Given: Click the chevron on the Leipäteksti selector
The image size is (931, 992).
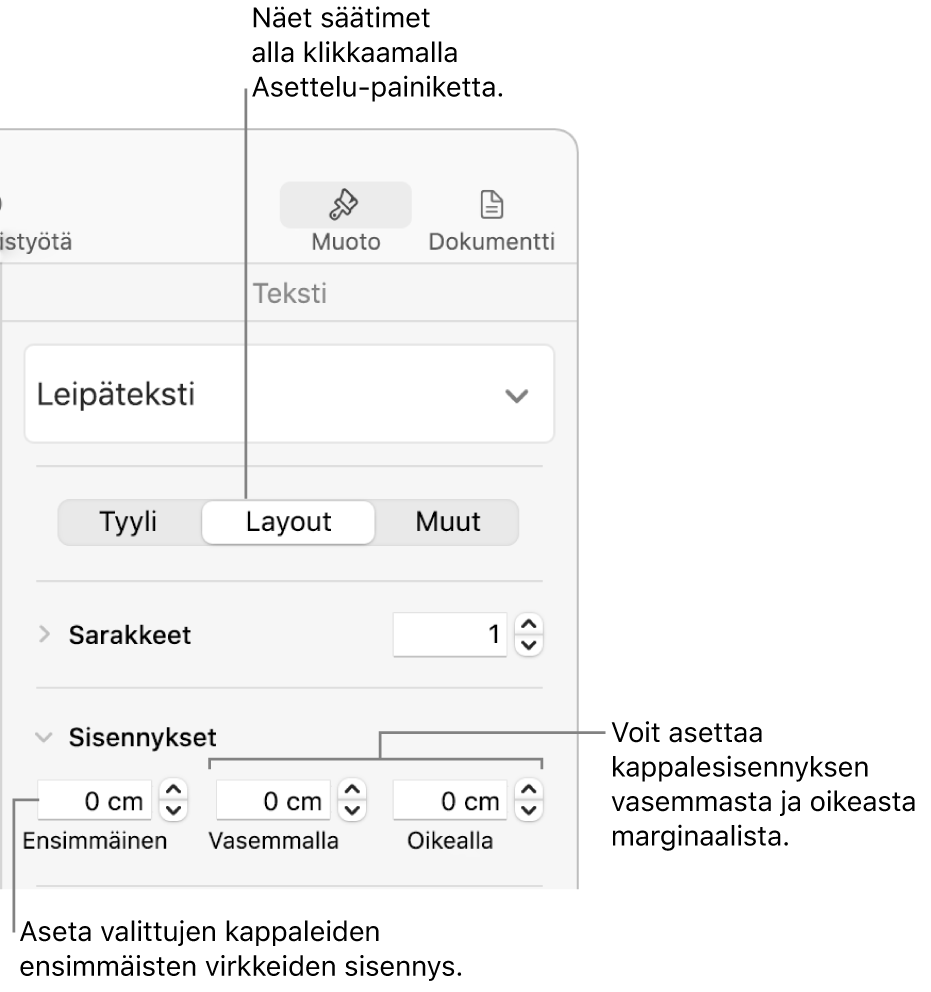Looking at the screenshot, I should click(517, 393).
